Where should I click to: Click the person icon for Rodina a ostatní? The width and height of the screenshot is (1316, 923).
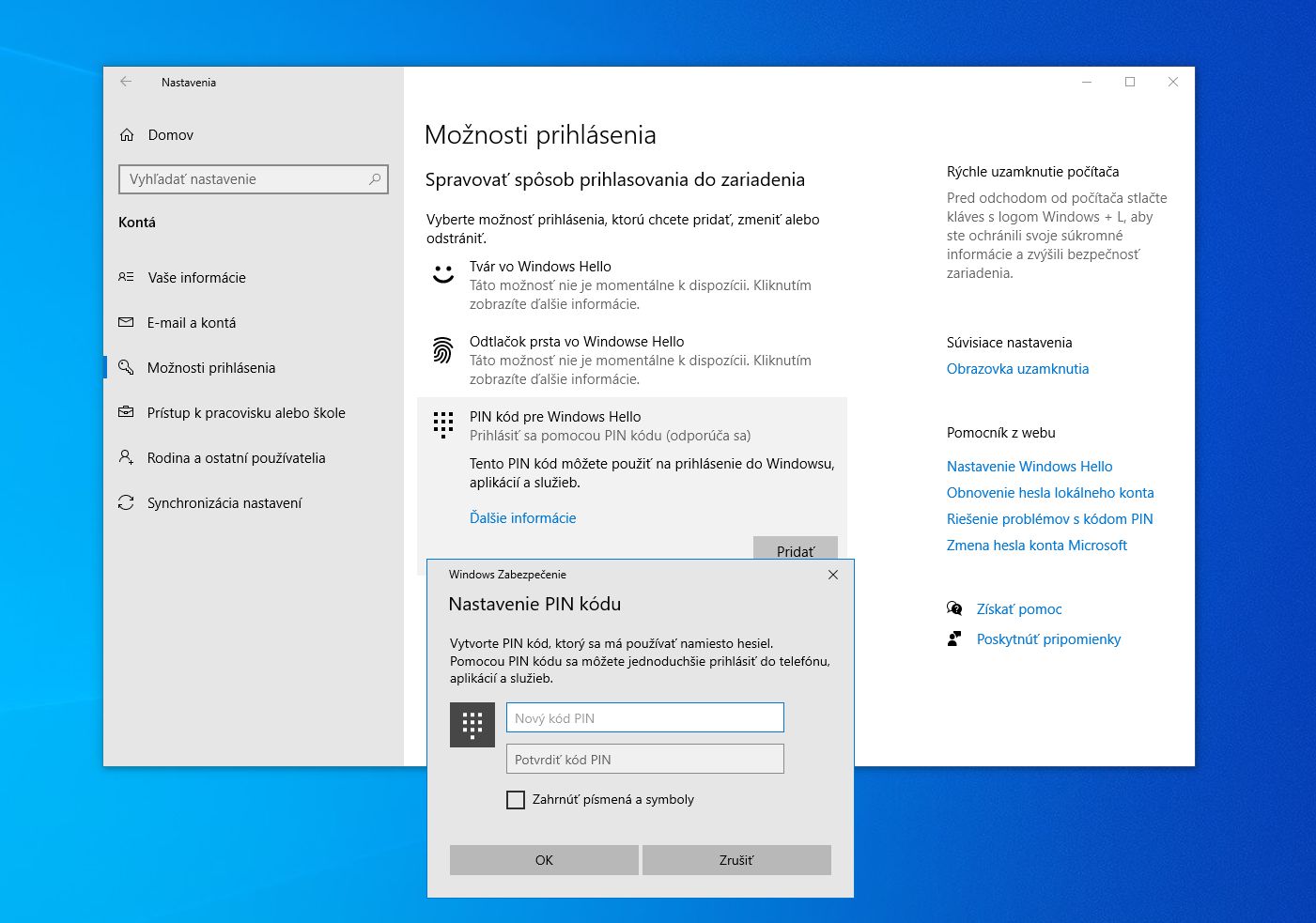pos(126,457)
